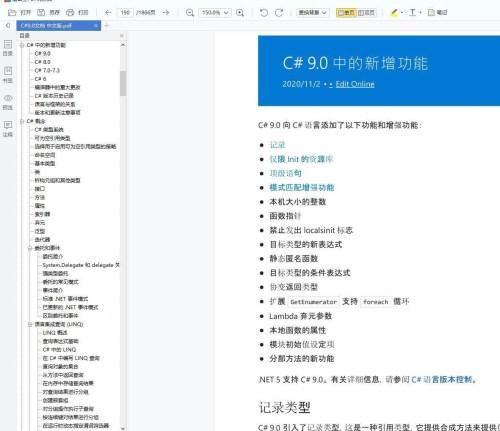Save the document using the save icon
Screen dimensions: 500x431
(x=41, y=13)
